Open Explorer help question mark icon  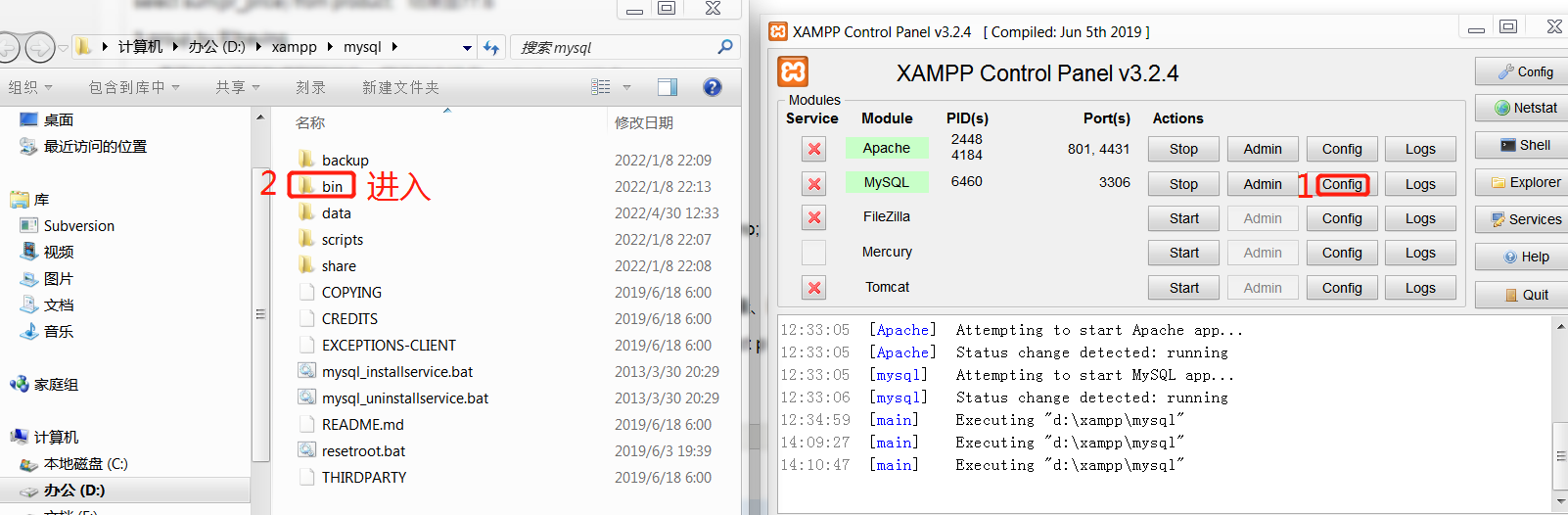pos(713,87)
